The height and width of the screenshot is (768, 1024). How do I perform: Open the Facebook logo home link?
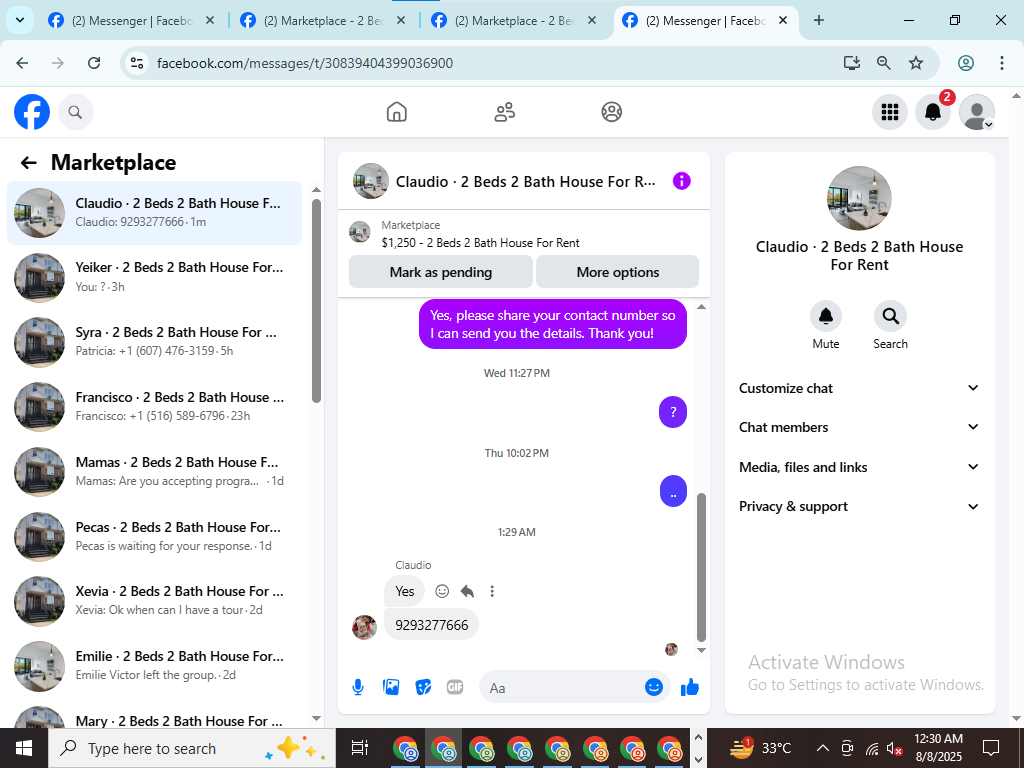coord(31,112)
